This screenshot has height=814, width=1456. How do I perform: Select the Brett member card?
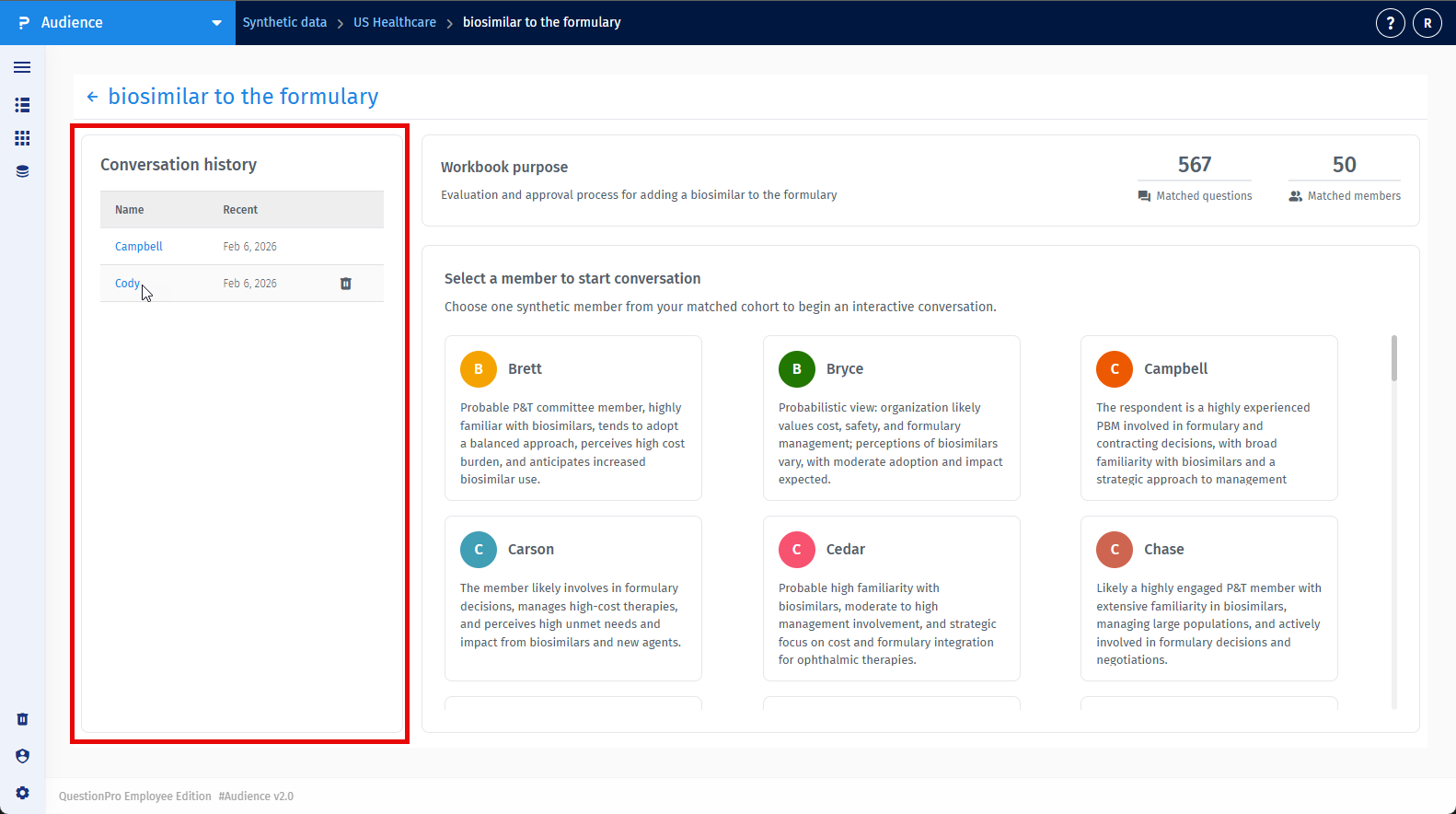click(x=573, y=418)
